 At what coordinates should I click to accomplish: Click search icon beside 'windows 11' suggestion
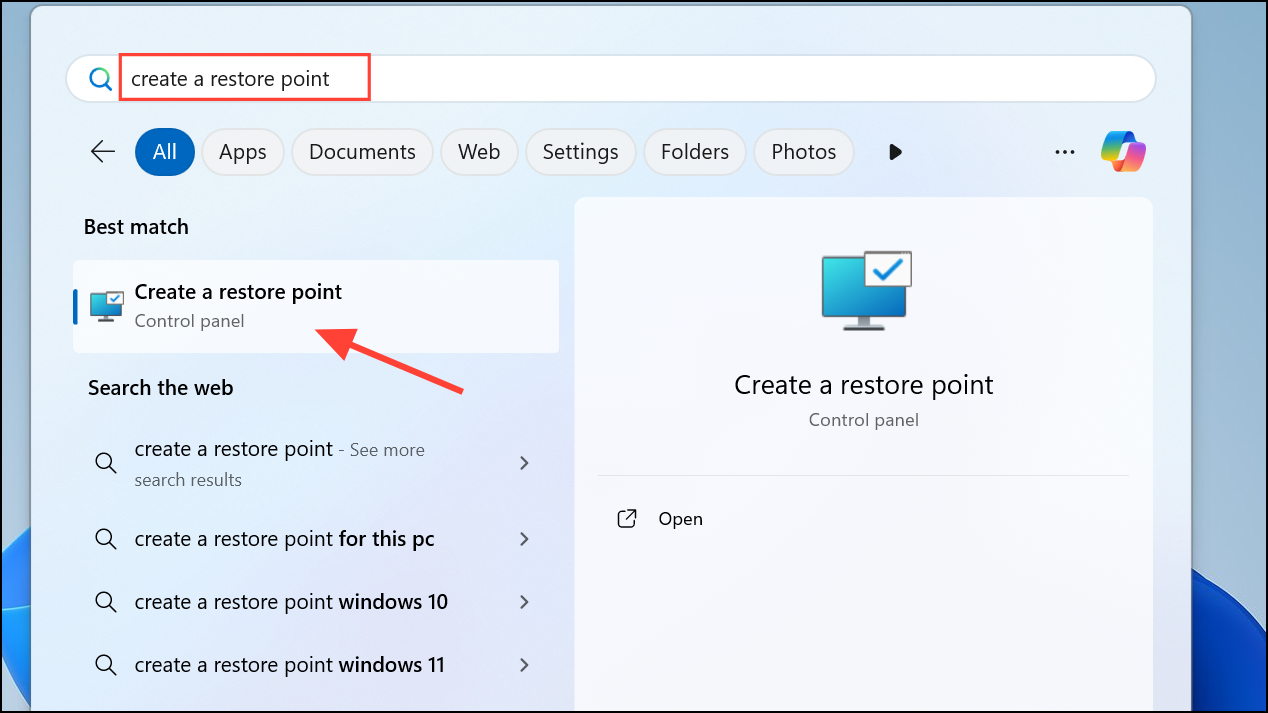pos(105,665)
